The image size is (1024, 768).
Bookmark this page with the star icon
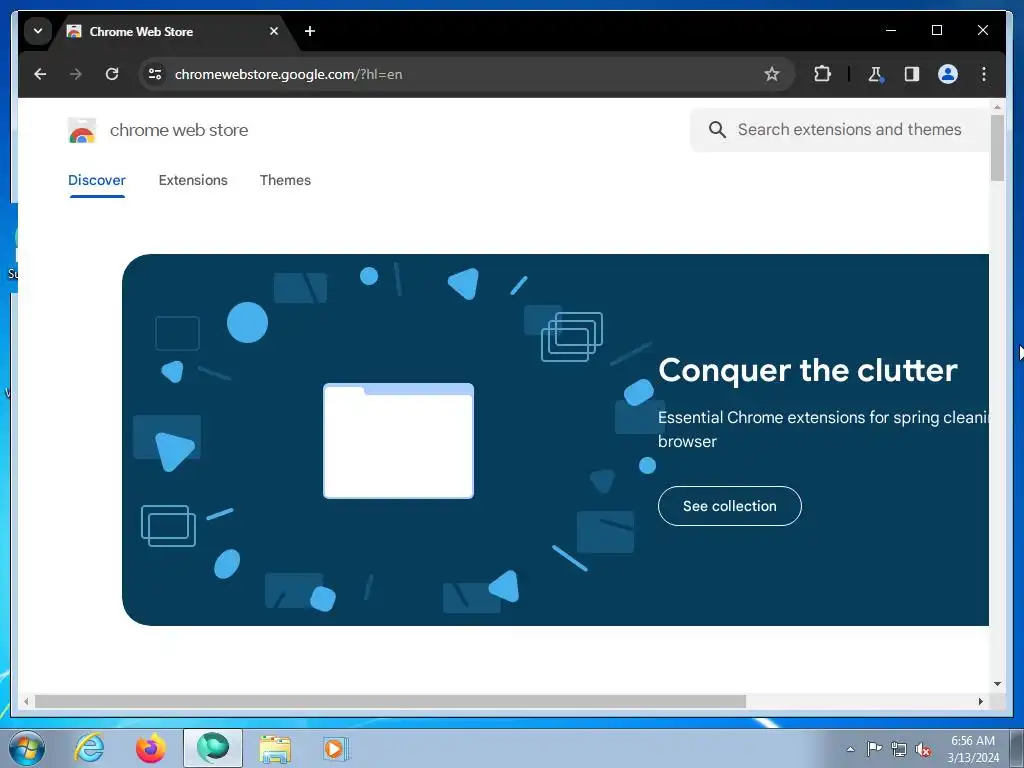coord(771,74)
